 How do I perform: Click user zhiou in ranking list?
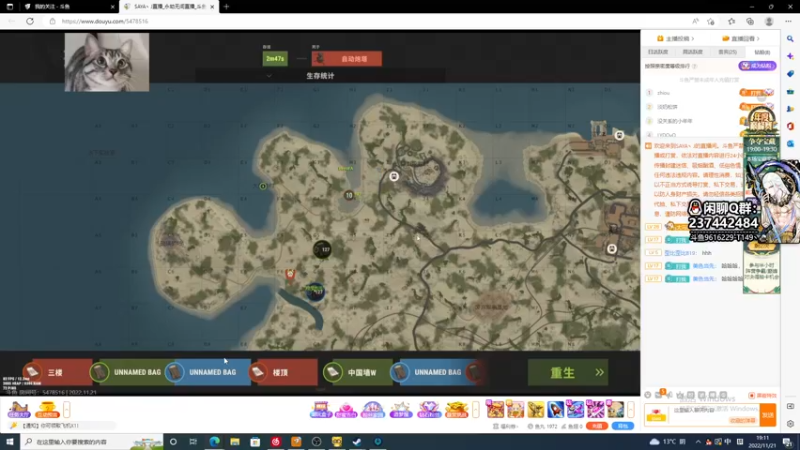(663, 93)
